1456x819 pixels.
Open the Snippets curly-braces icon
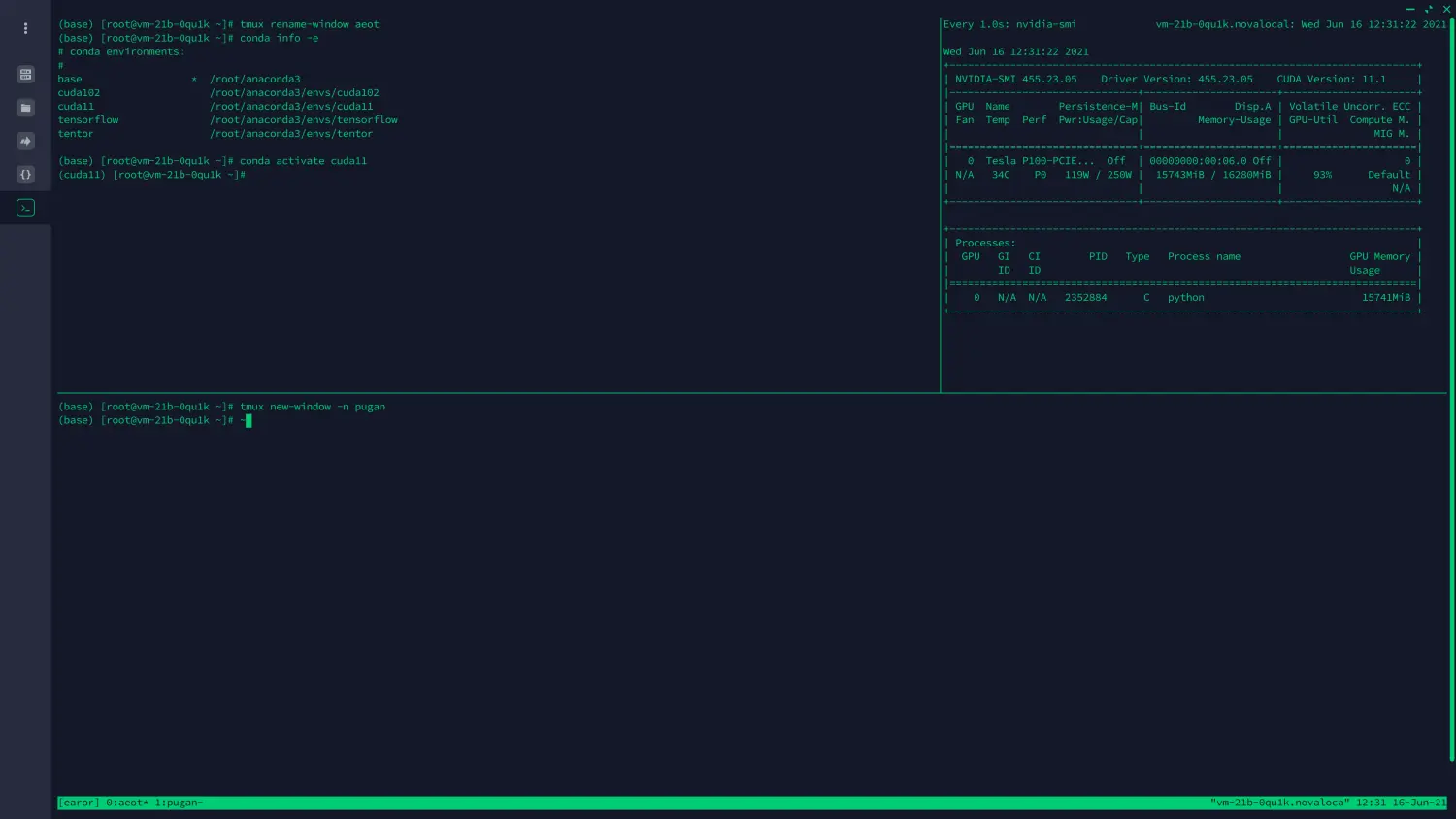pos(25,175)
